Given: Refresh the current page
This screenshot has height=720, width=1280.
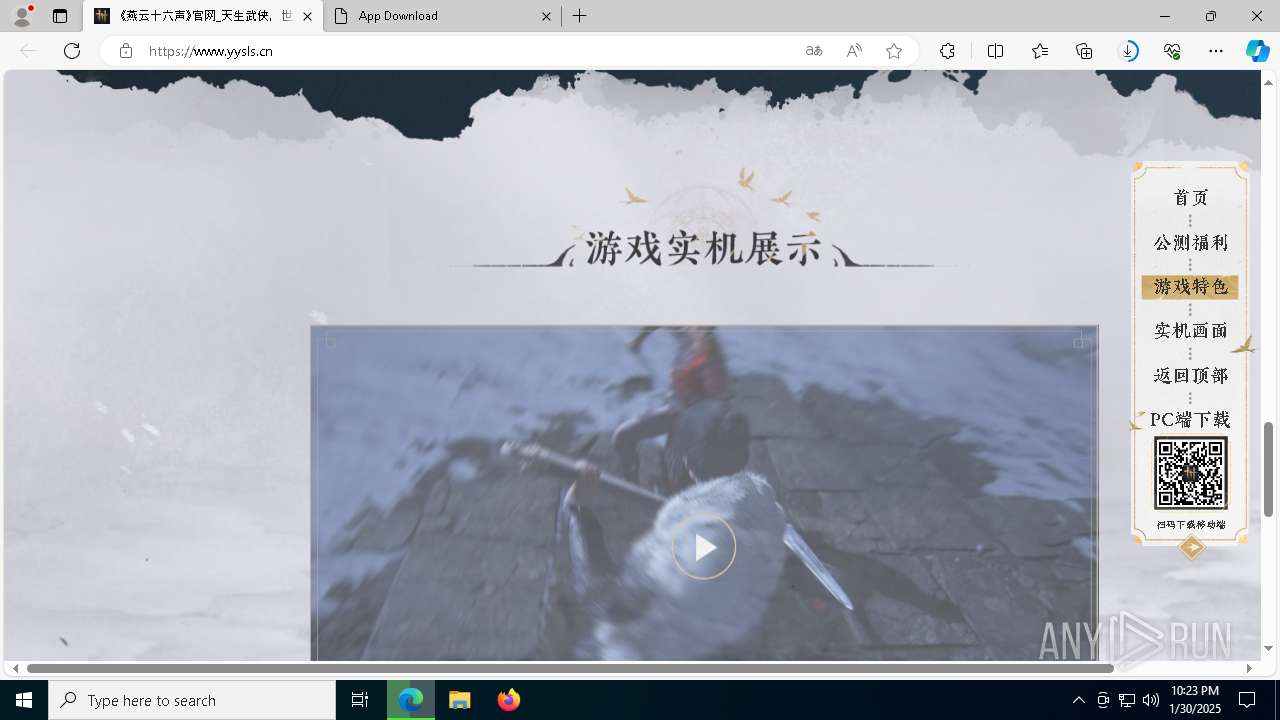Looking at the screenshot, I should coord(72,51).
